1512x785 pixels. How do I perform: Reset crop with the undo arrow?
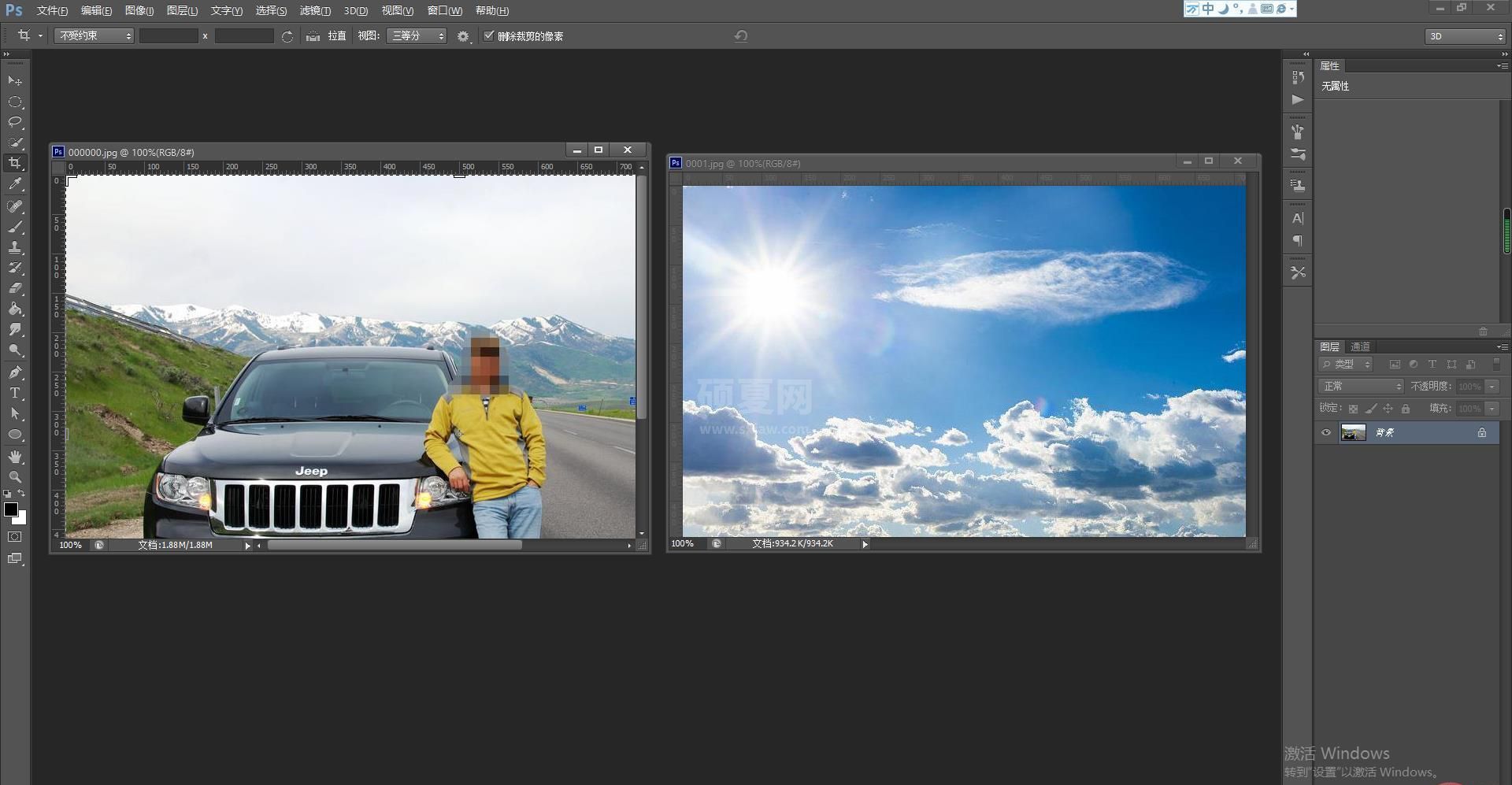(741, 36)
